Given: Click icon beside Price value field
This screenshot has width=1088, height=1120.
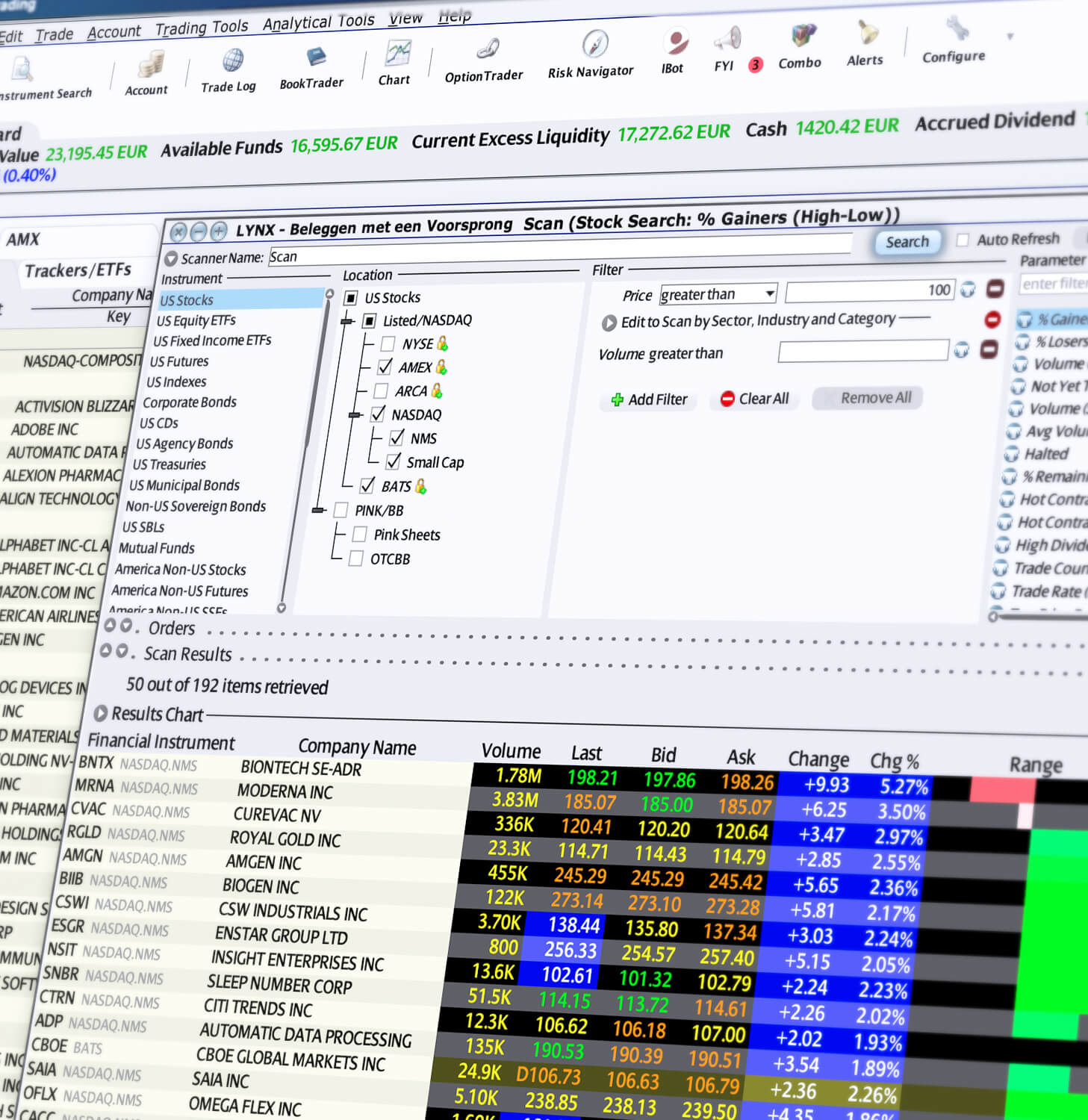Looking at the screenshot, I should [x=968, y=289].
